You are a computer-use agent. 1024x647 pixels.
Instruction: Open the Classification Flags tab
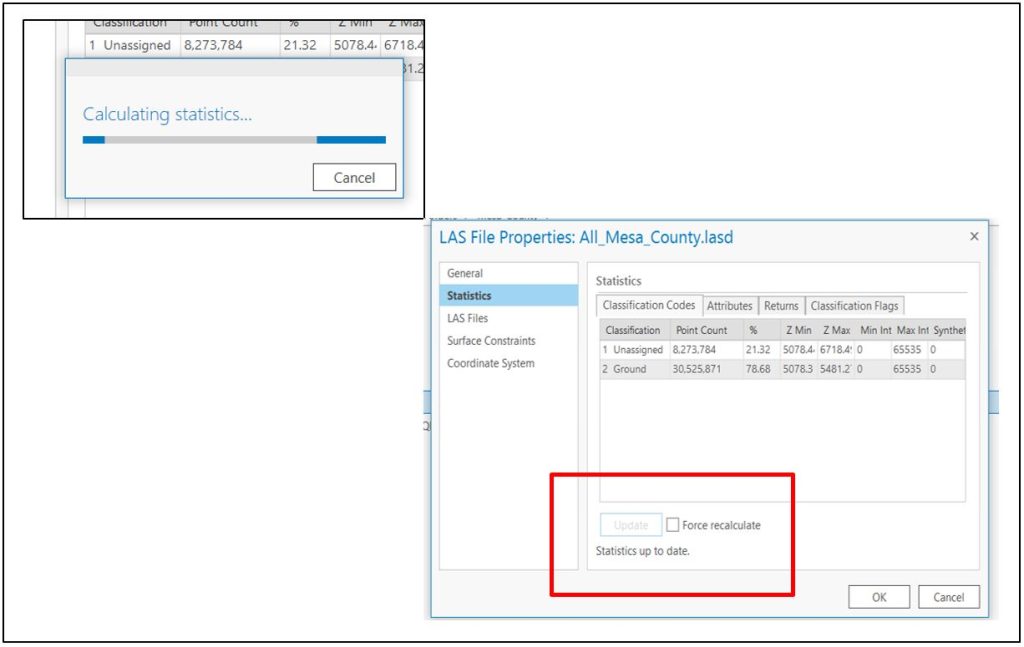[x=856, y=306]
